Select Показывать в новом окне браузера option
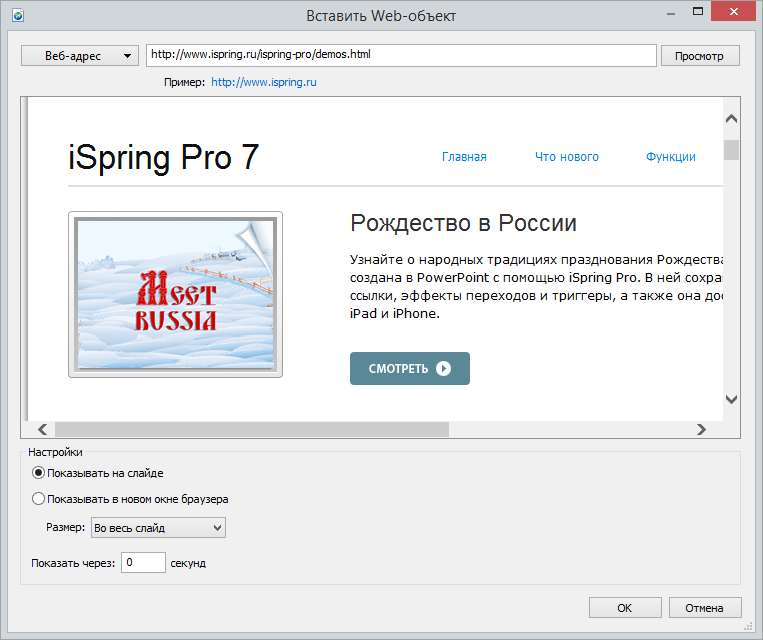Viewport: 763px width, 640px height. [130, 499]
